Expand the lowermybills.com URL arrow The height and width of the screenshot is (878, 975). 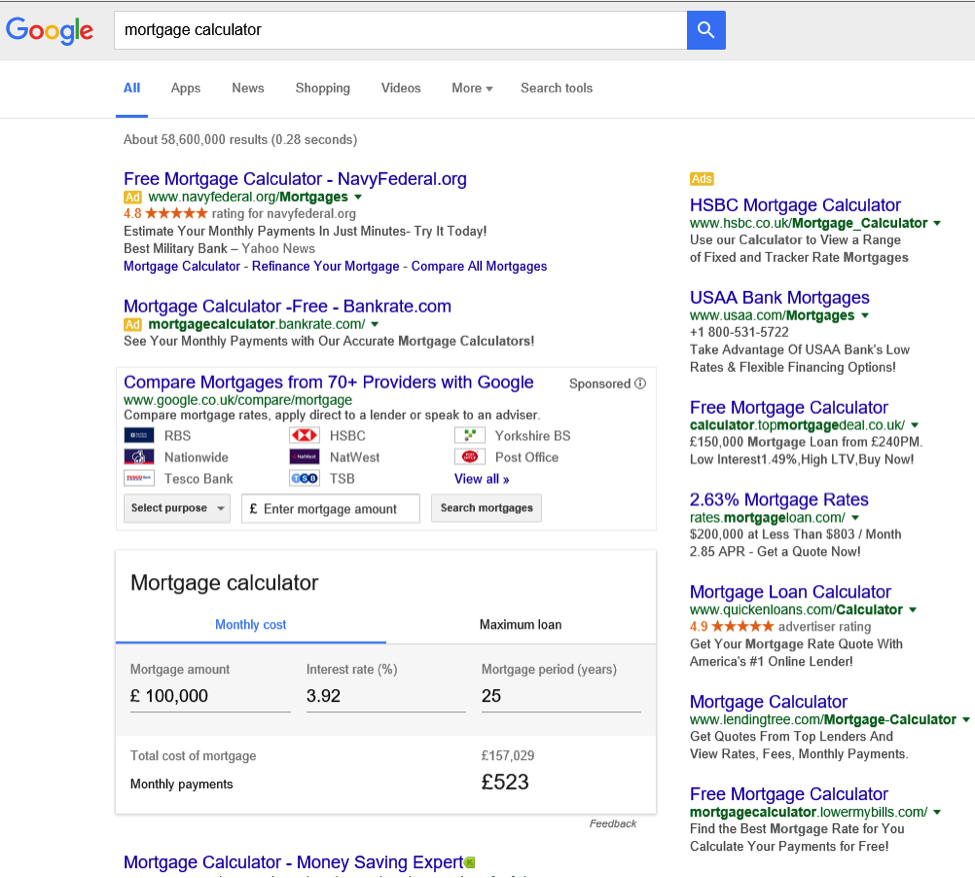tap(937, 812)
